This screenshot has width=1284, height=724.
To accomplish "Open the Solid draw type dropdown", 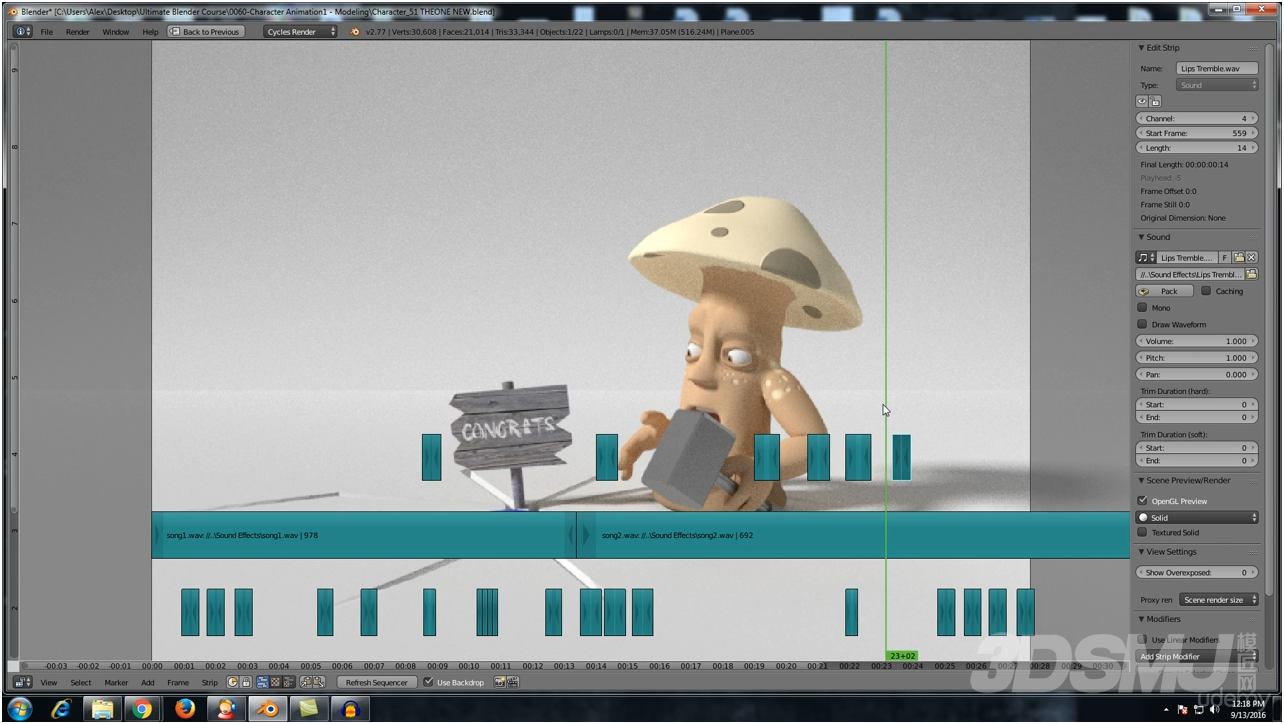I will coord(1197,517).
